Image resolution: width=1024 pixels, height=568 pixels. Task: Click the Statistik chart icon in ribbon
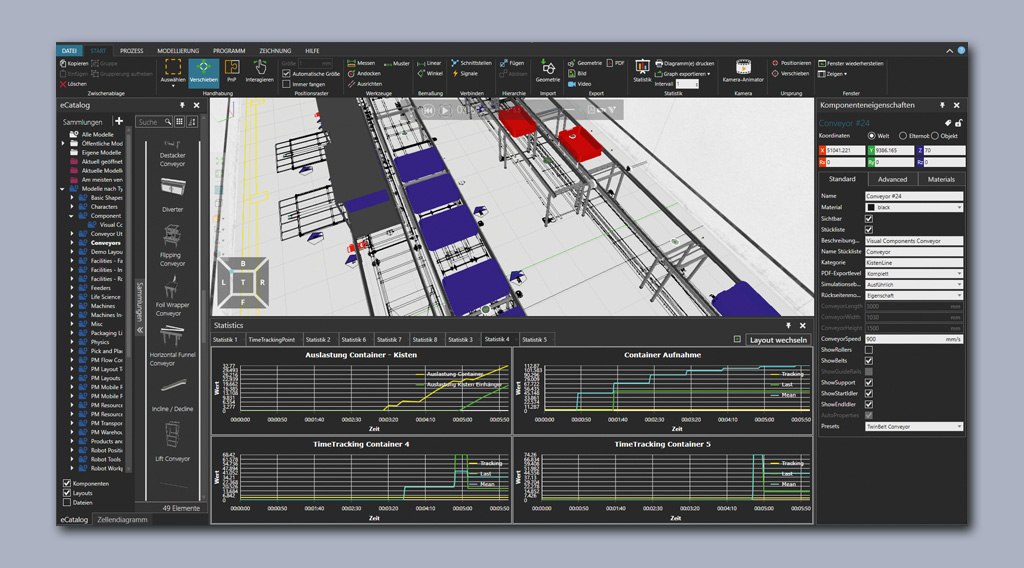pyautogui.click(x=642, y=70)
